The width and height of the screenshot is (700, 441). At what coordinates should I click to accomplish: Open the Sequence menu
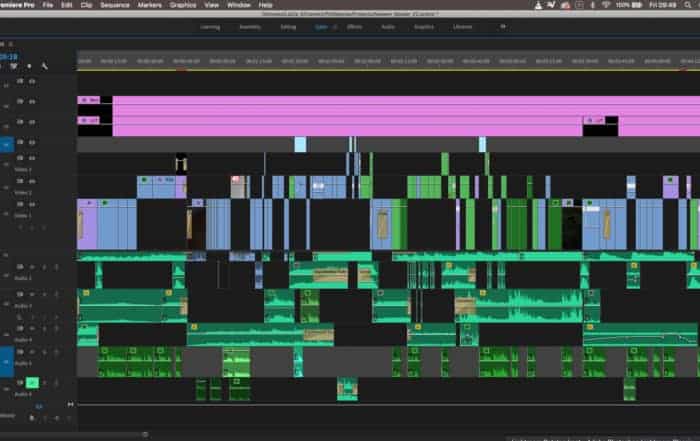[115, 5]
